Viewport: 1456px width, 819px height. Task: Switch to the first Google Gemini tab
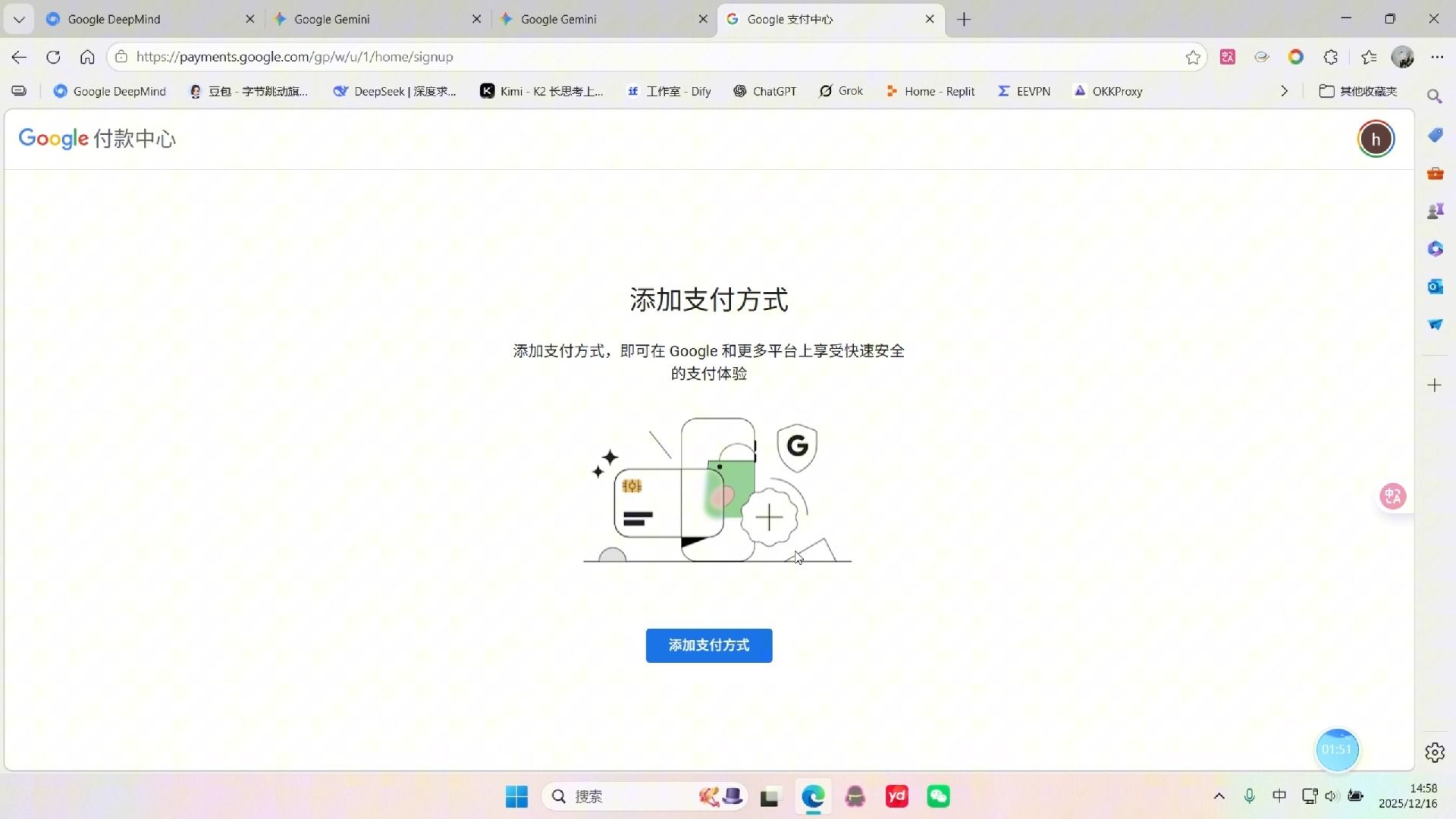(x=372, y=19)
